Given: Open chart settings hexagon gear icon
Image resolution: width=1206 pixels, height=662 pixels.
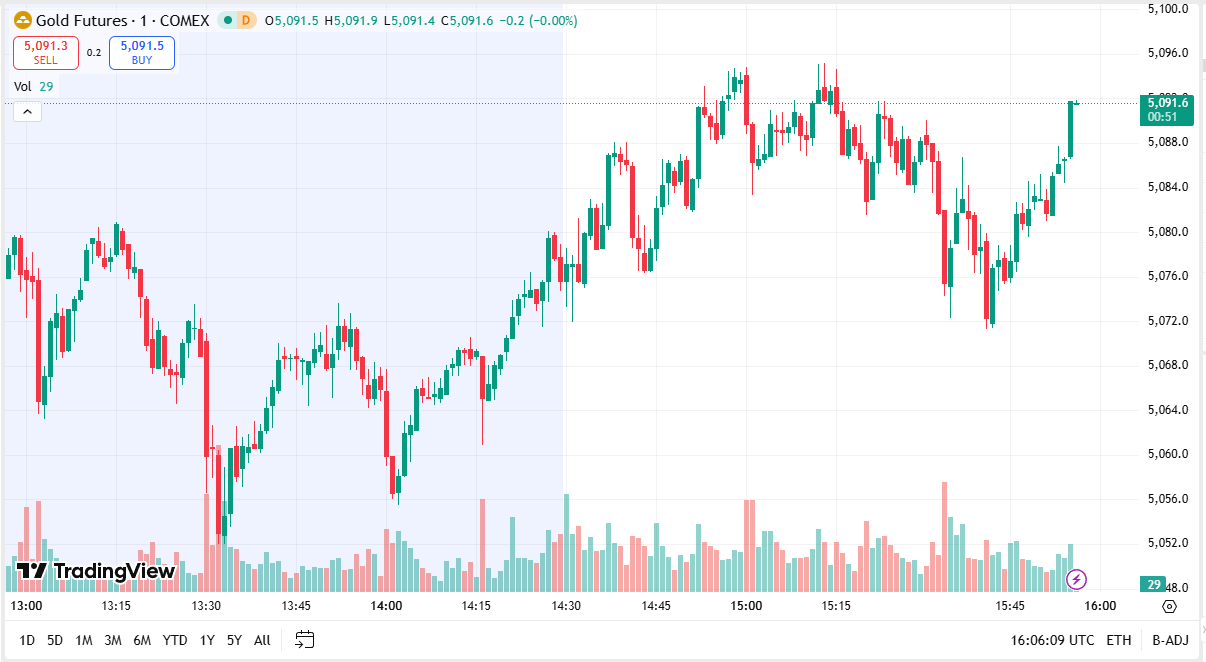Looking at the screenshot, I should coord(1169,606).
